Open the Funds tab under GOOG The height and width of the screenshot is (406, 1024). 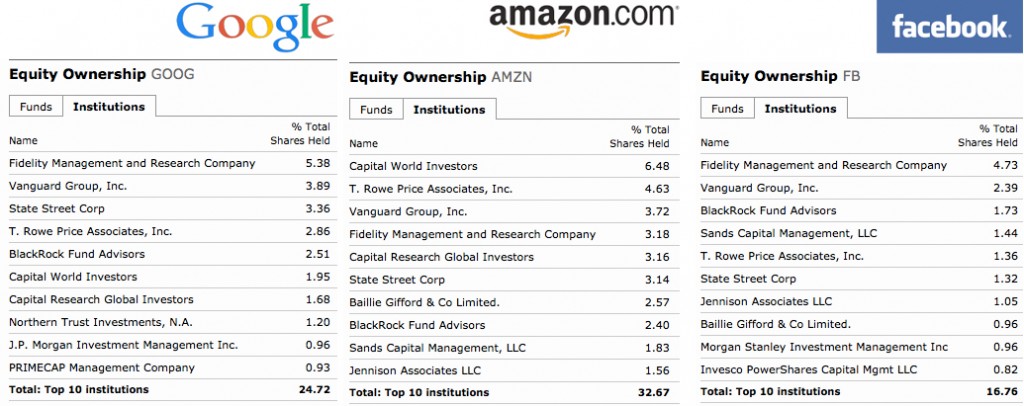click(x=36, y=106)
